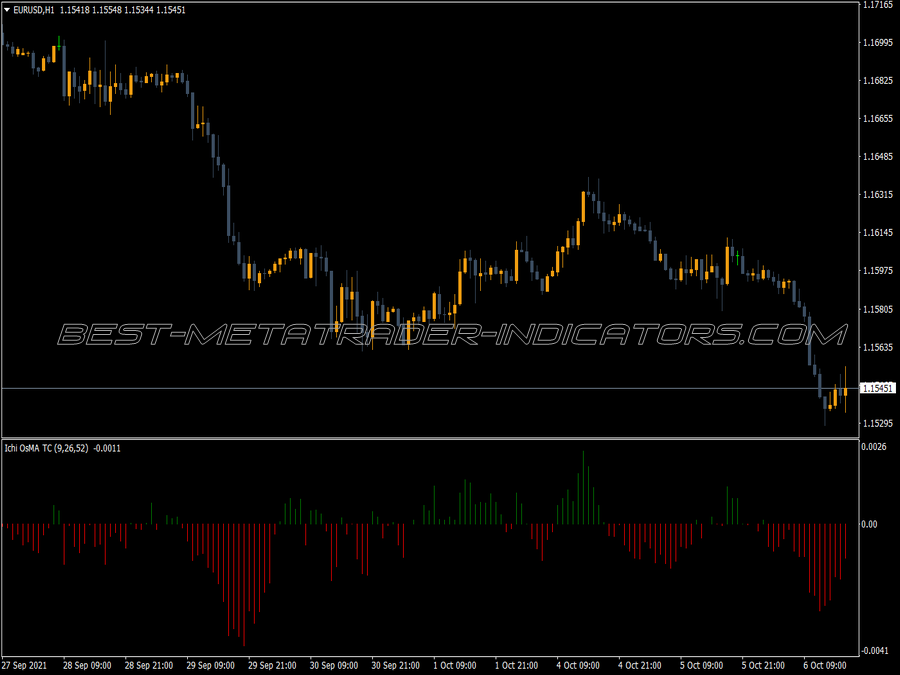This screenshot has width=900, height=675.
Task: Click the 1.16485 price scale label
Action: [878, 156]
